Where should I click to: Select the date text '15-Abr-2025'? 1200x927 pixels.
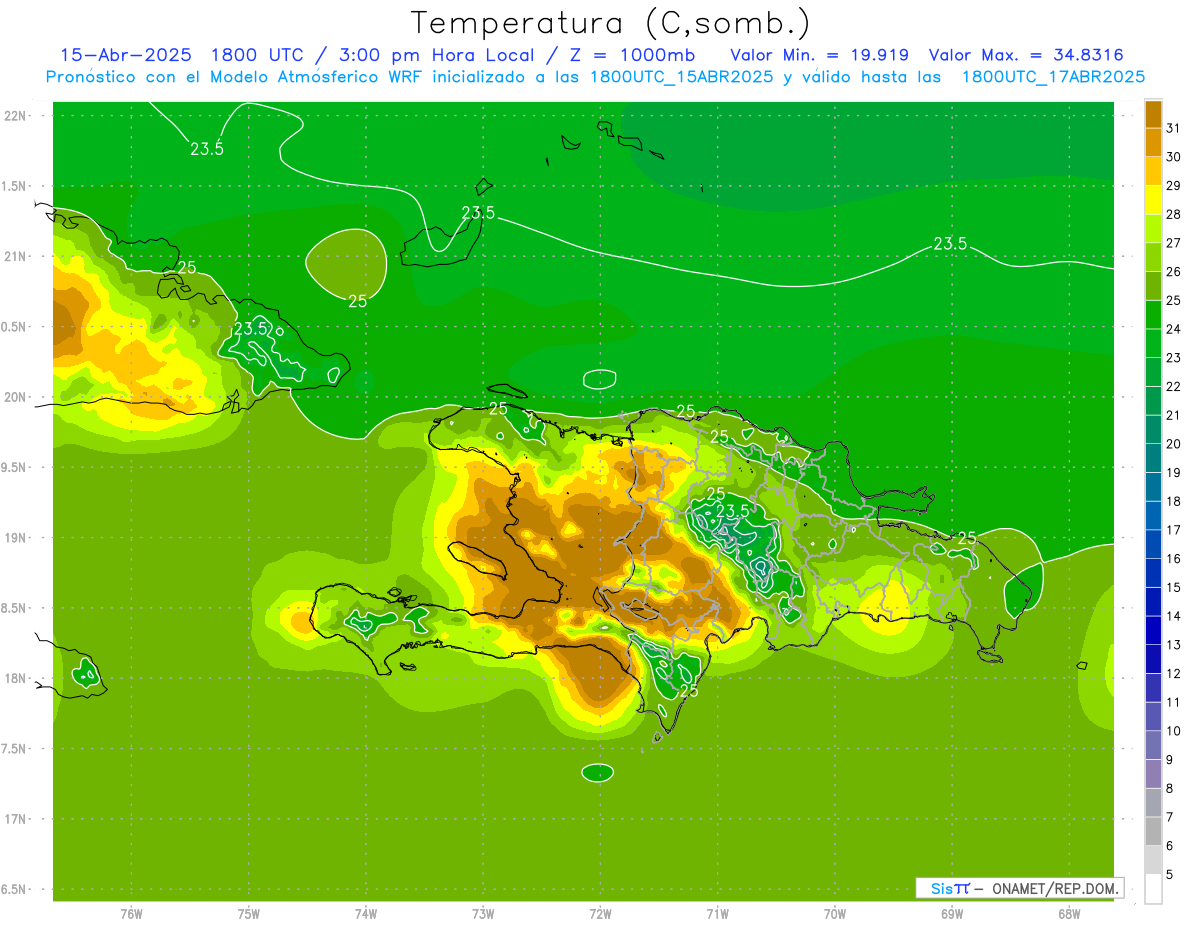click(126, 55)
